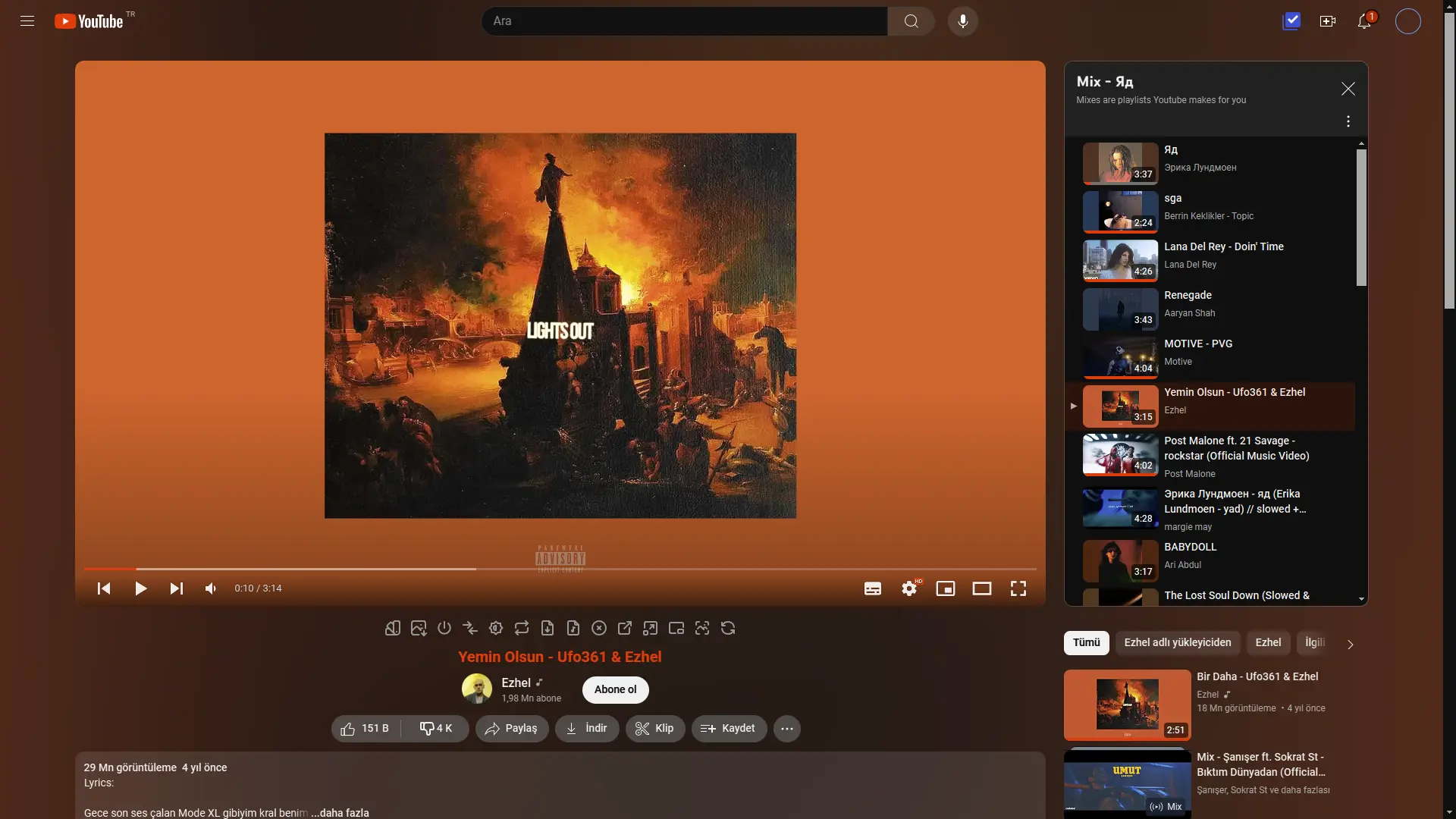Open the notifications bell
This screenshot has height=819, width=1456.
pyautogui.click(x=1364, y=21)
